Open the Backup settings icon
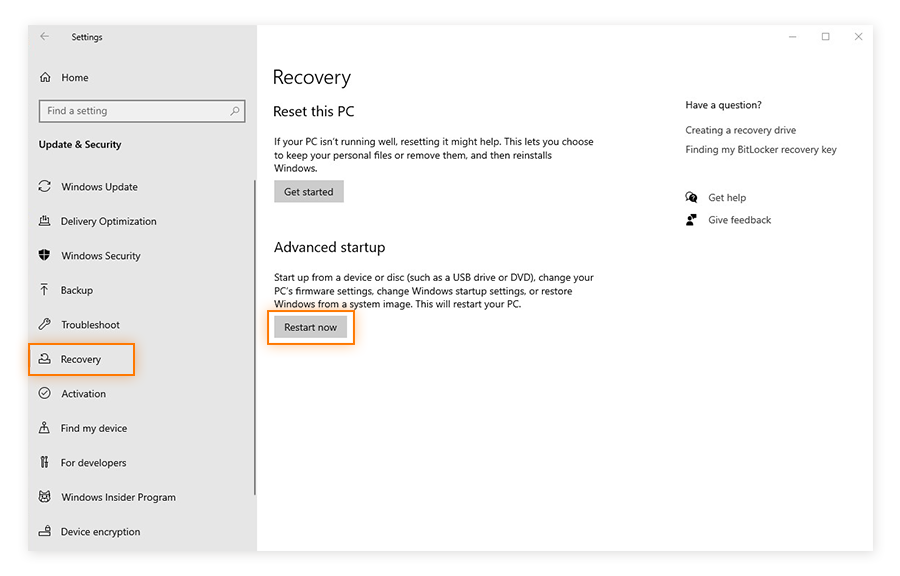 pyautogui.click(x=46, y=290)
